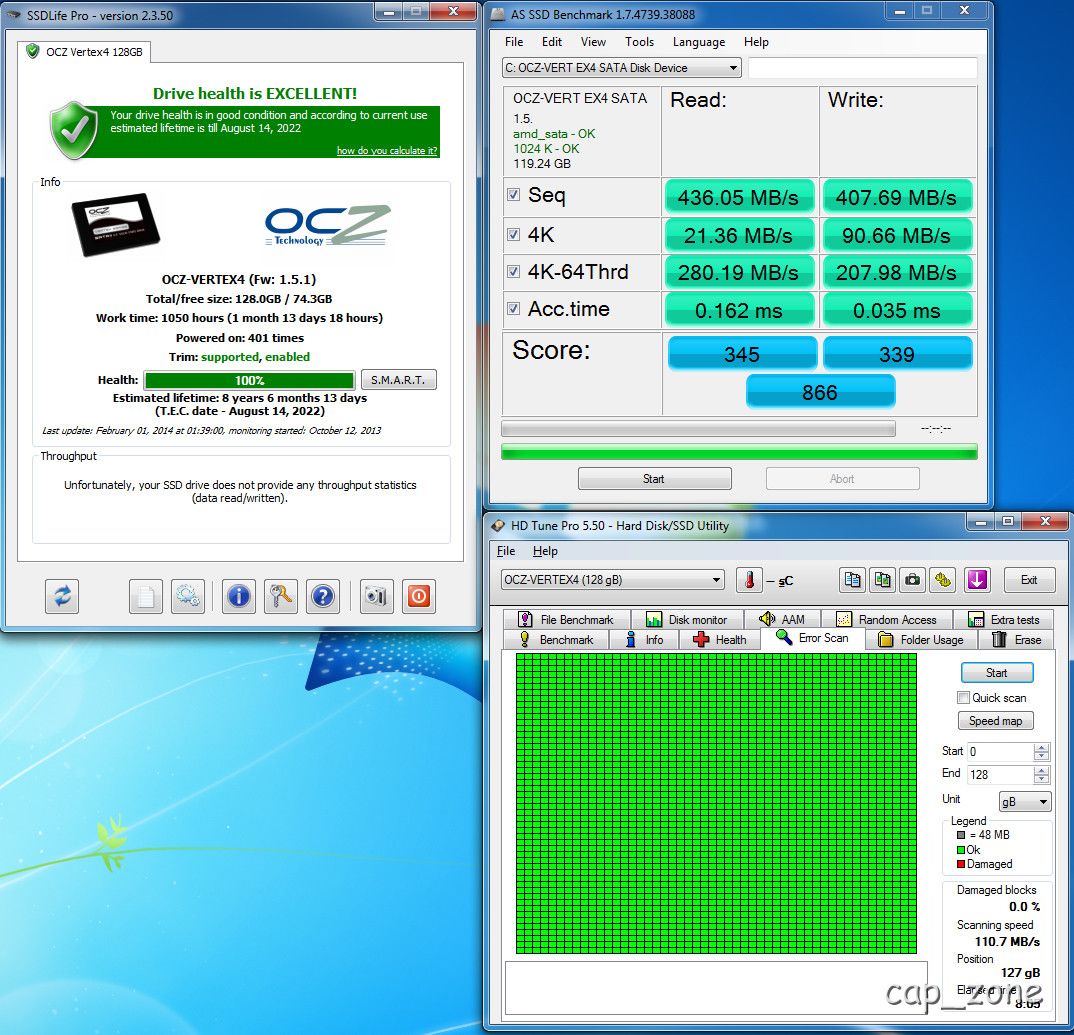Image resolution: width=1074 pixels, height=1035 pixels.
Task: Toggle the 4K-64Thrd benchmark checkbox
Action: coord(514,271)
